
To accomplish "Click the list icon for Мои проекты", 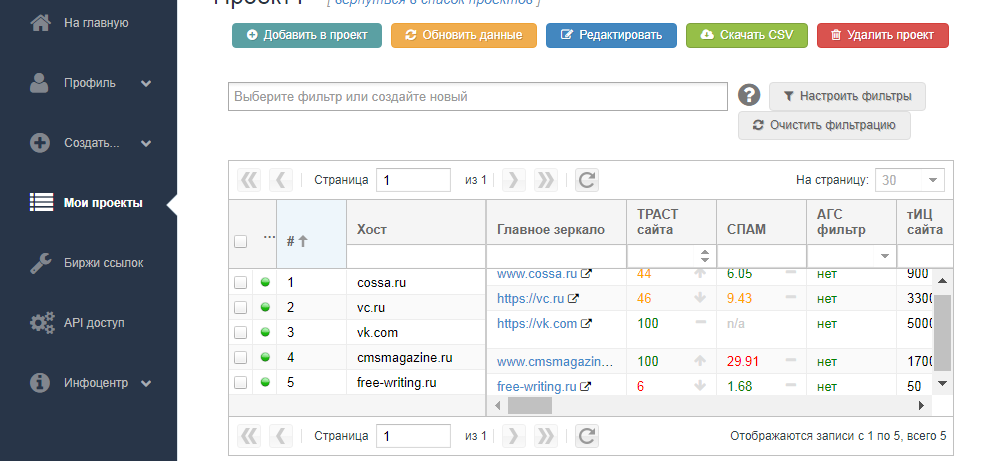I will coord(41,203).
